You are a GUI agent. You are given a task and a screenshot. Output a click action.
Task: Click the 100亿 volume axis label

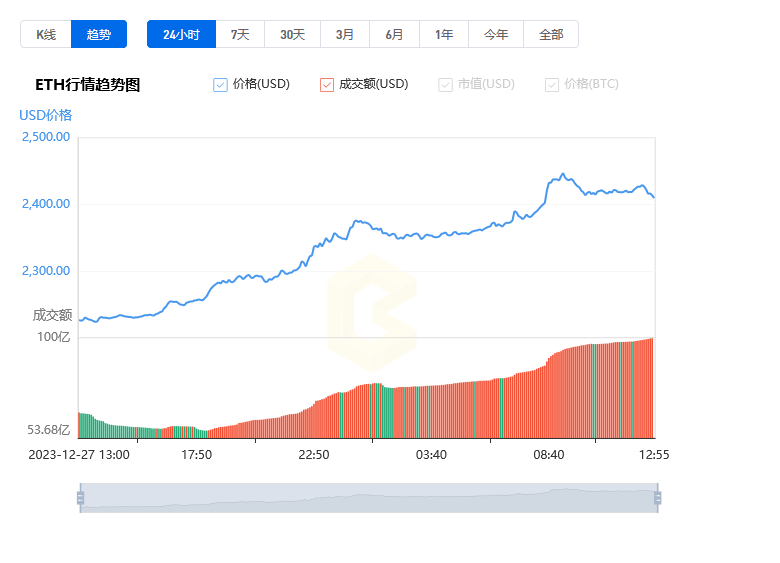point(54,337)
